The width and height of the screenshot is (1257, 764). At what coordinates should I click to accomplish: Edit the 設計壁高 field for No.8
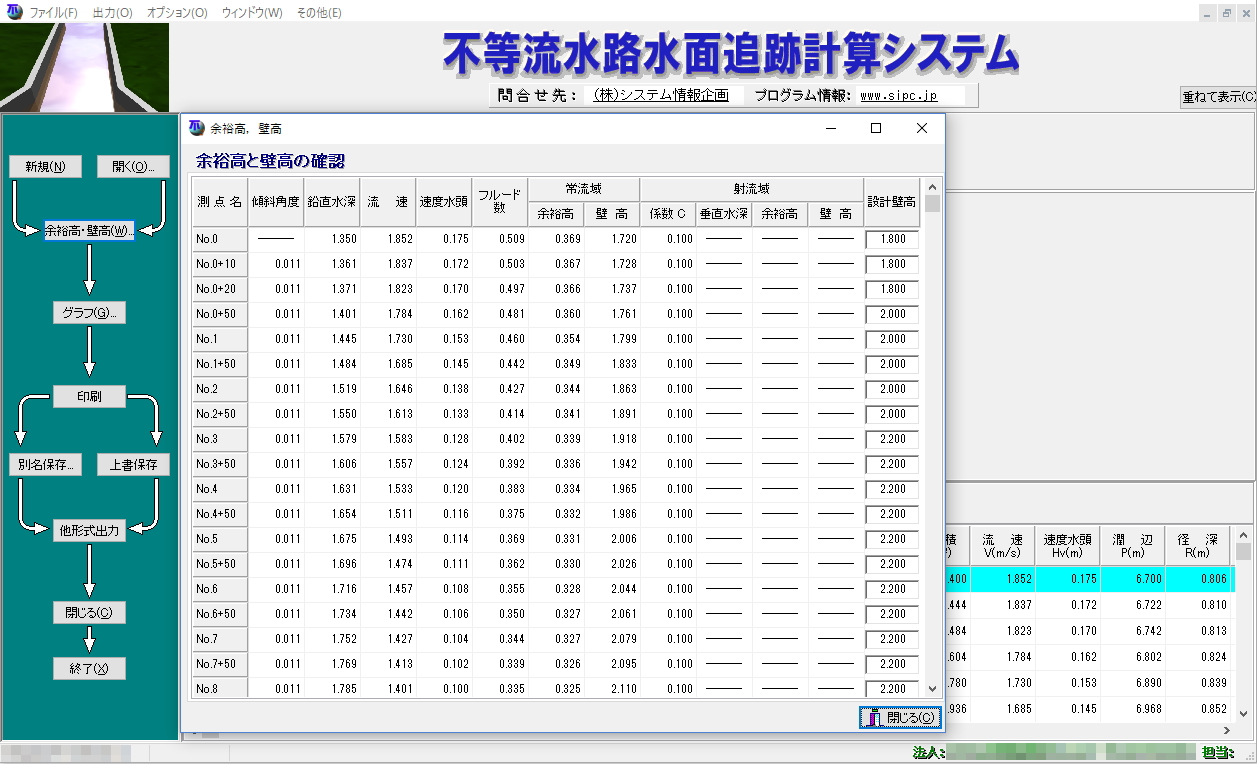[x=893, y=689]
